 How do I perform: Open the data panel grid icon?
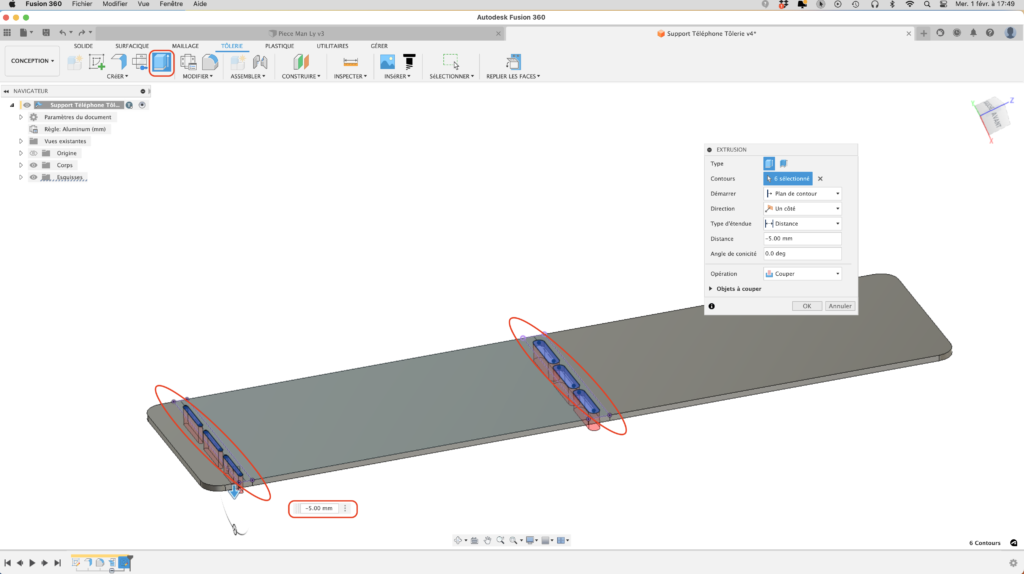coord(7,33)
